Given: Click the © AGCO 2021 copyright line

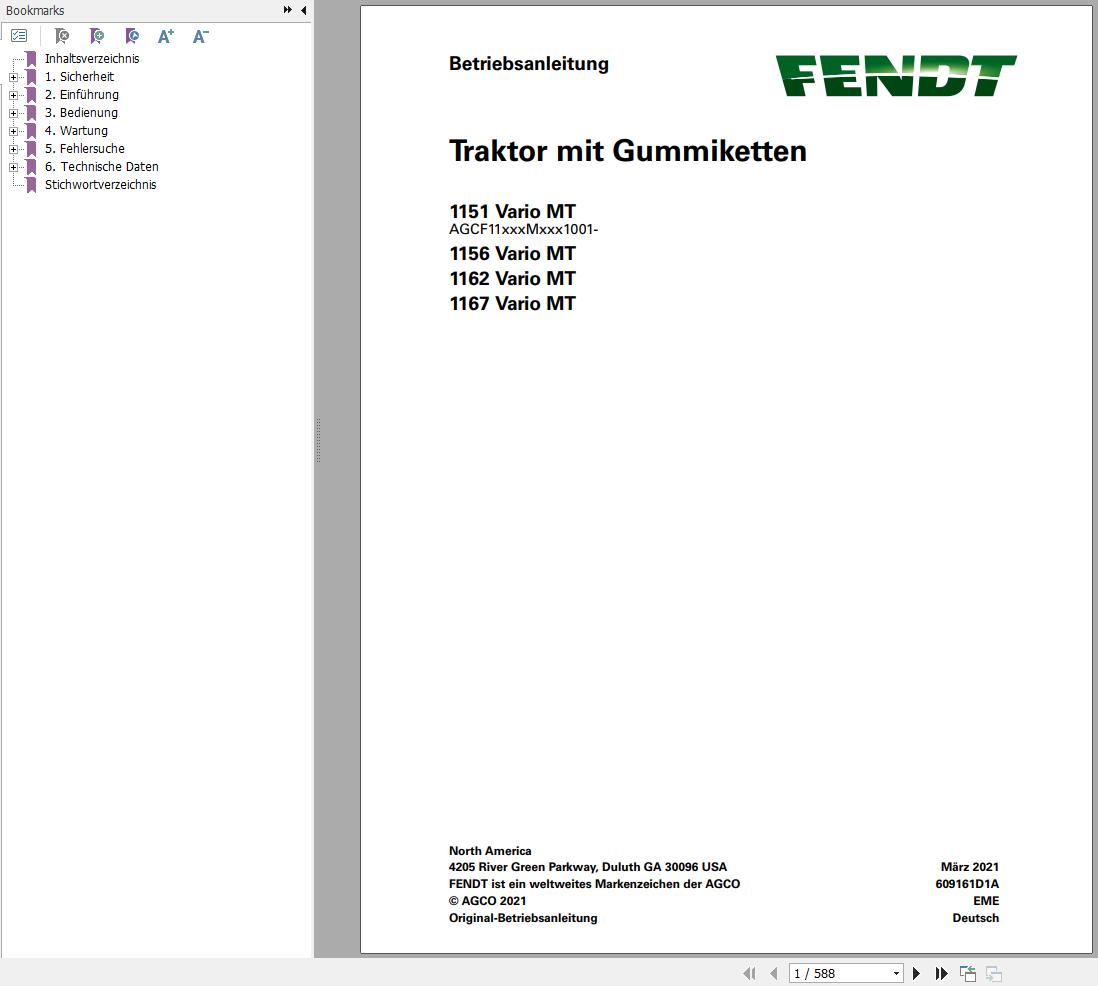Looking at the screenshot, I should [487, 901].
